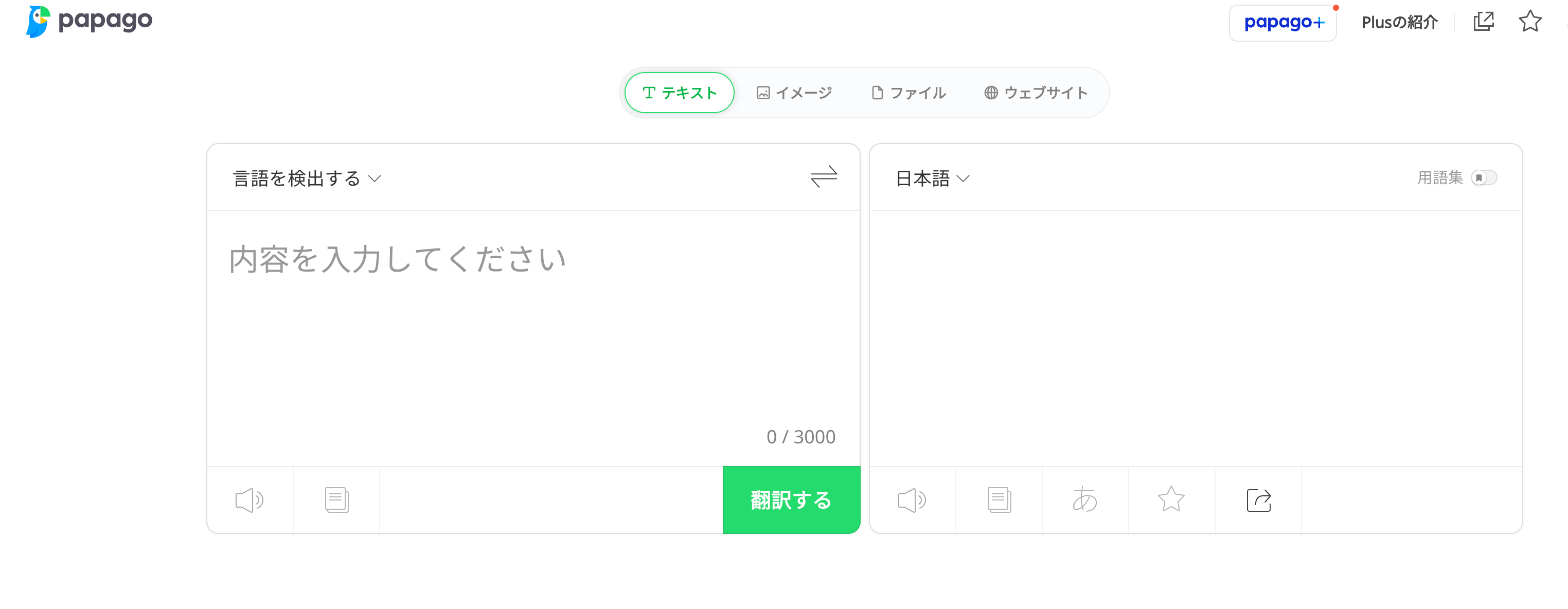Open Papago in new window icon

[x=1484, y=22]
